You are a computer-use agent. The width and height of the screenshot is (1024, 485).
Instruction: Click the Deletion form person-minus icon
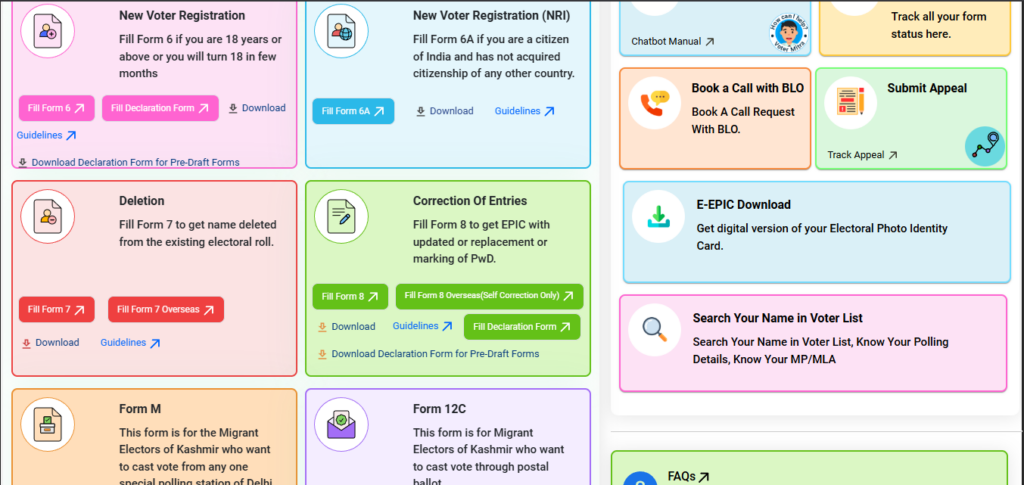pos(48,217)
